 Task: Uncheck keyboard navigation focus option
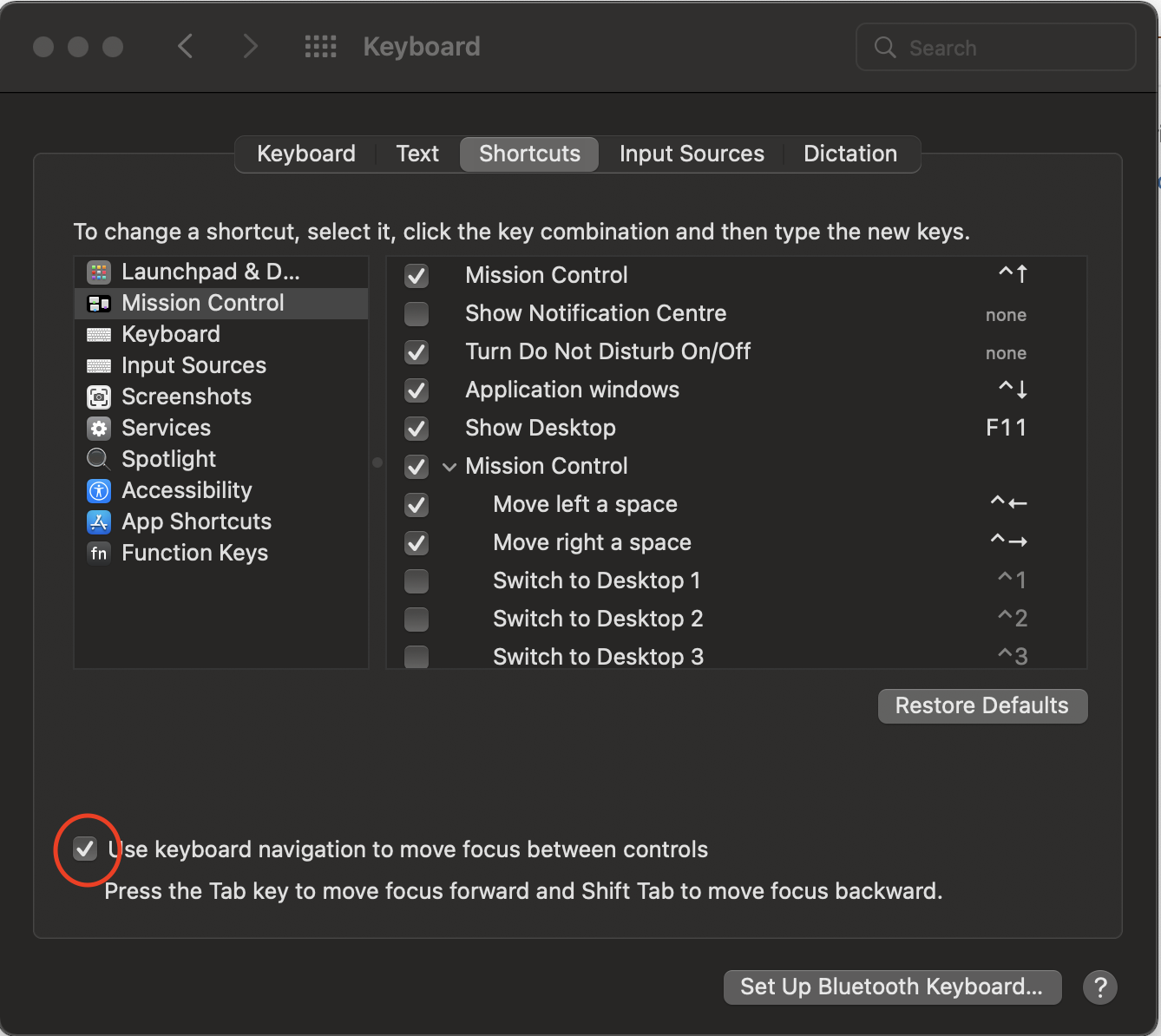85,849
